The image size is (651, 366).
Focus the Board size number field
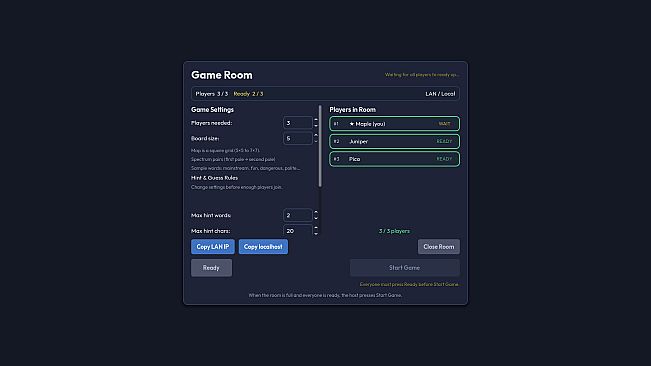point(297,138)
